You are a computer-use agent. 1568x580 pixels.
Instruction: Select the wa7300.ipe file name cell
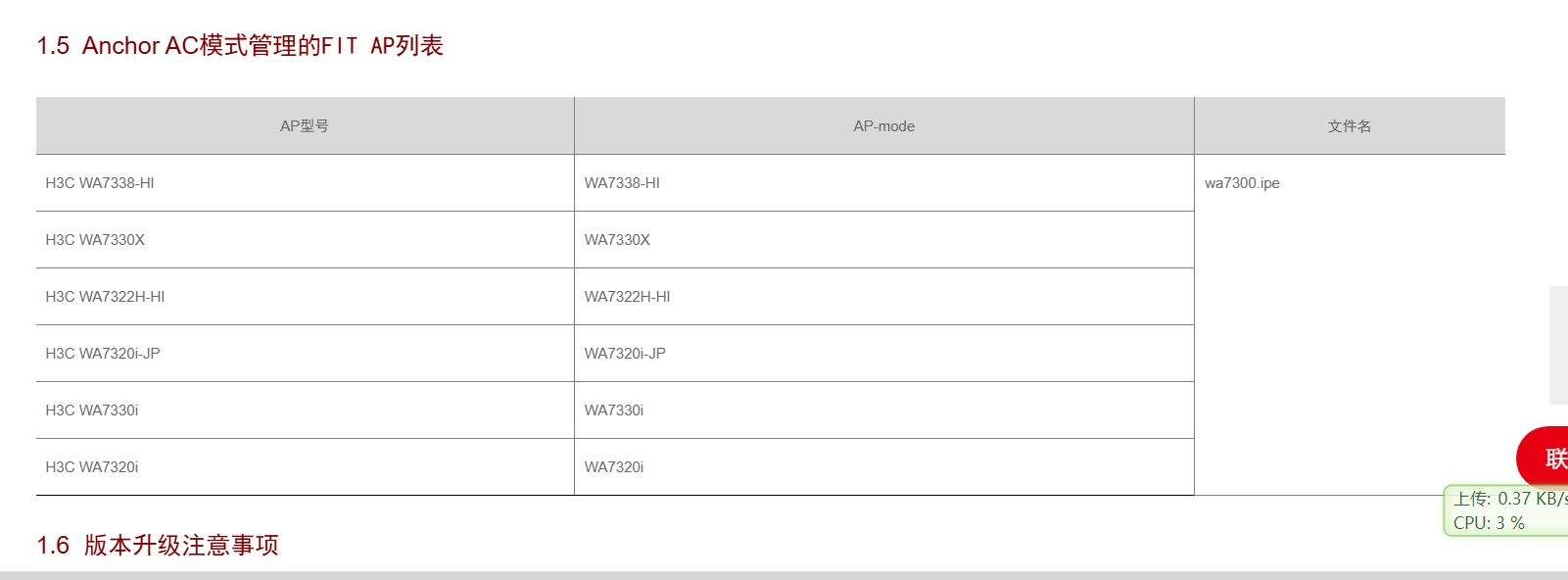coord(1242,183)
